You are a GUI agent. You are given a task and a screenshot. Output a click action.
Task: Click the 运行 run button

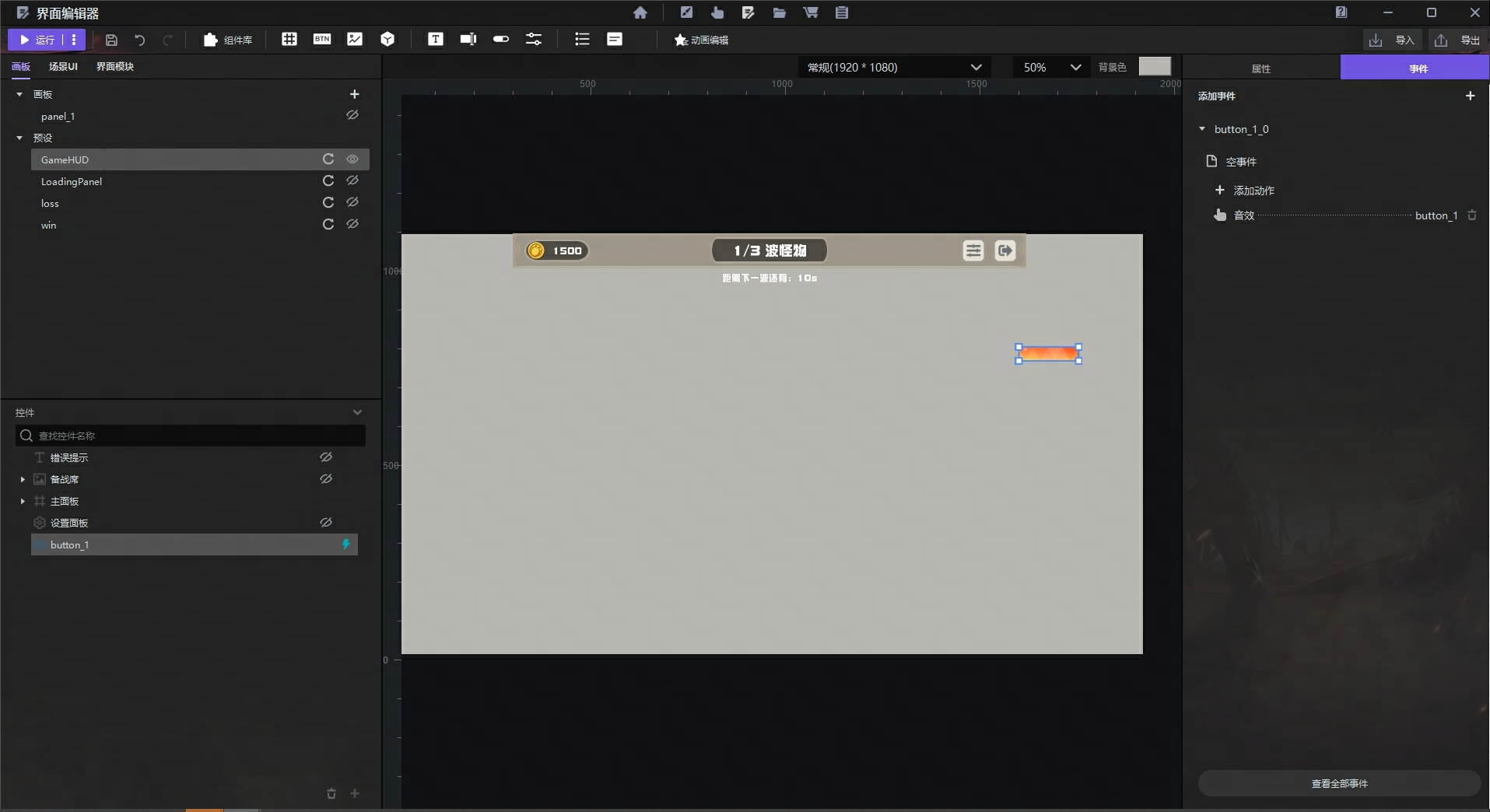click(37, 40)
